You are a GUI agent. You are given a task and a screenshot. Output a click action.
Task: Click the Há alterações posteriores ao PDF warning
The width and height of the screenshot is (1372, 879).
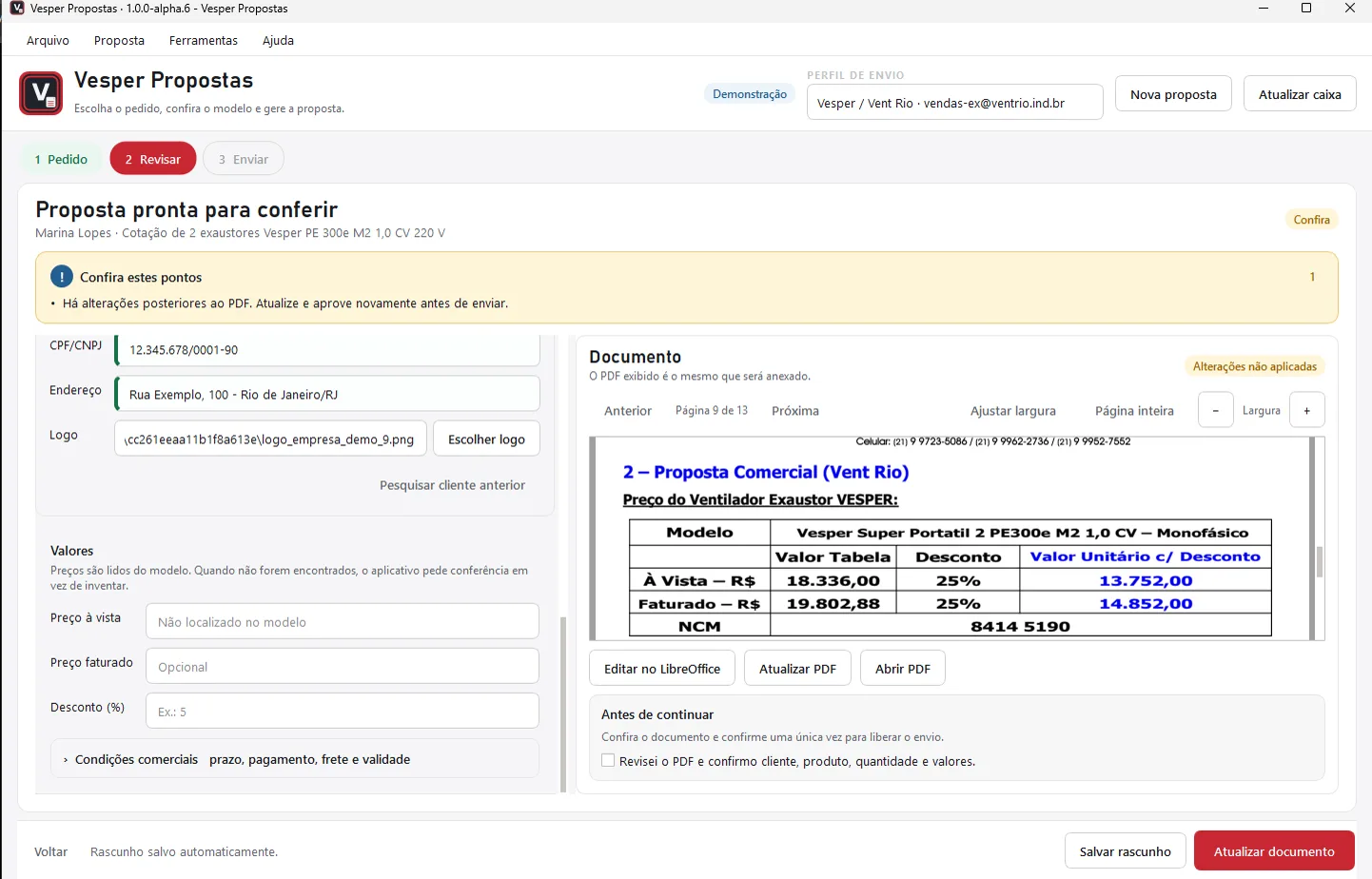click(x=285, y=303)
